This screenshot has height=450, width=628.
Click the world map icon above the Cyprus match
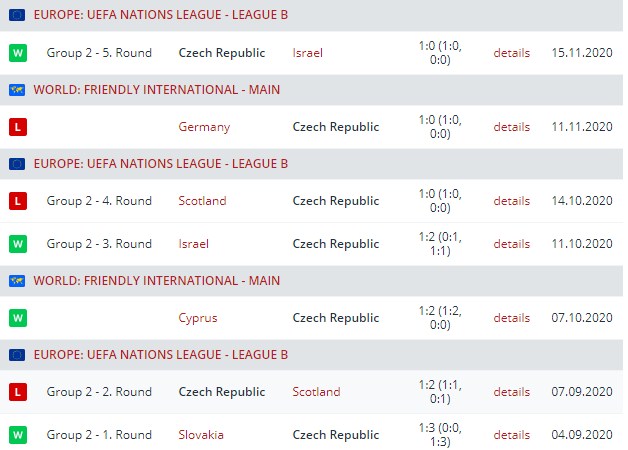pyautogui.click(x=17, y=280)
